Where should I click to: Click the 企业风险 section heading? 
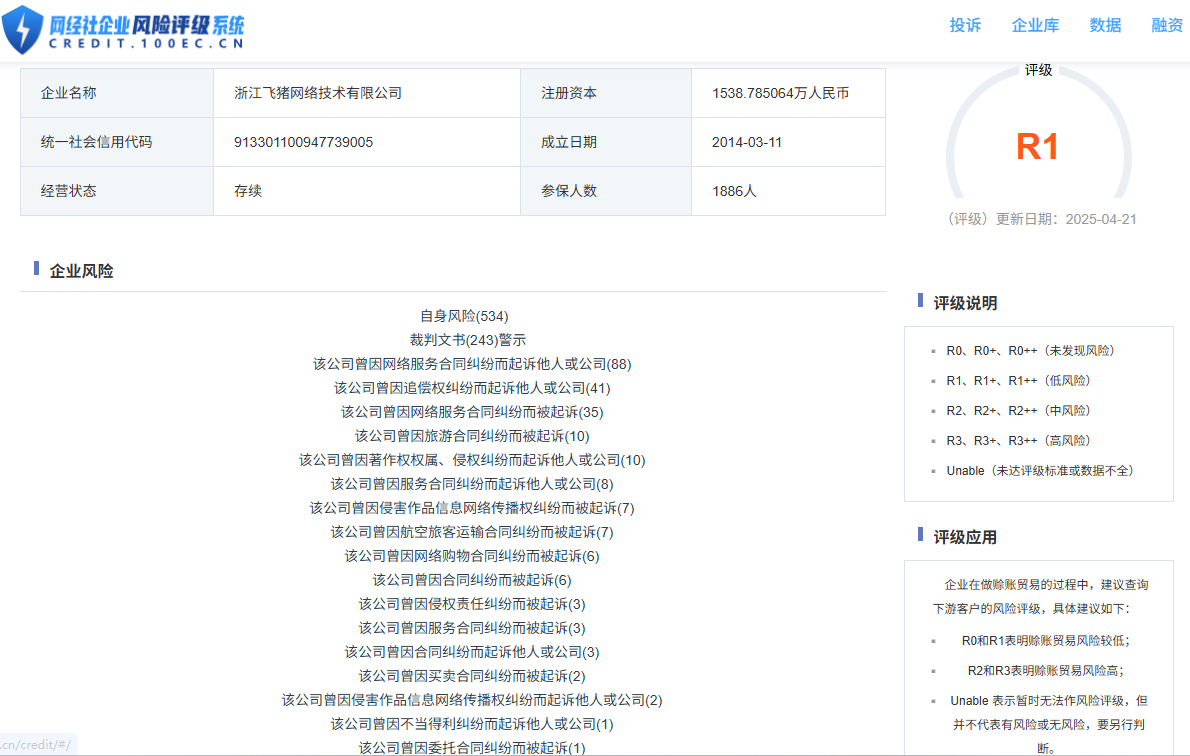pos(81,271)
